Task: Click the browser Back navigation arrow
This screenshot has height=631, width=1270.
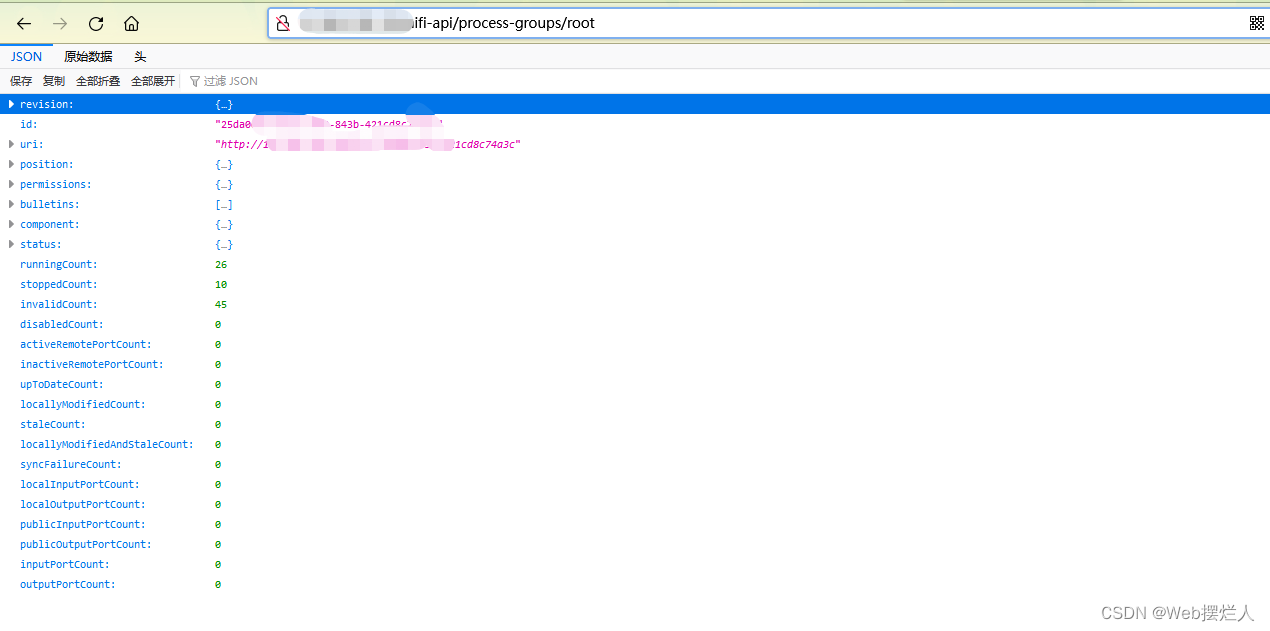Action: (x=24, y=22)
